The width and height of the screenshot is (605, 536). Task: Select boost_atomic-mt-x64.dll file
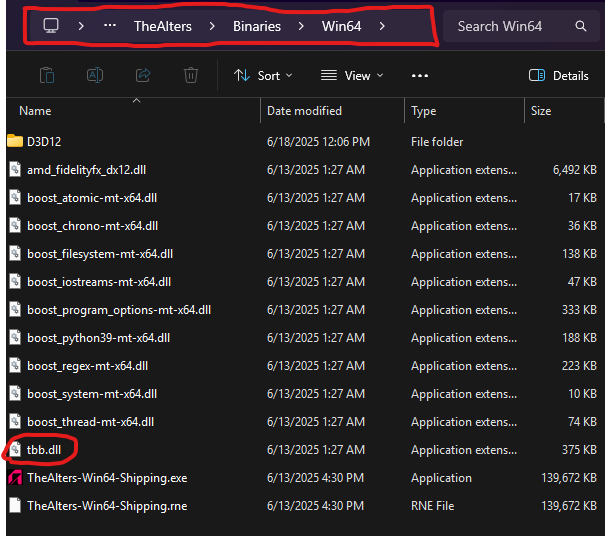(92, 198)
